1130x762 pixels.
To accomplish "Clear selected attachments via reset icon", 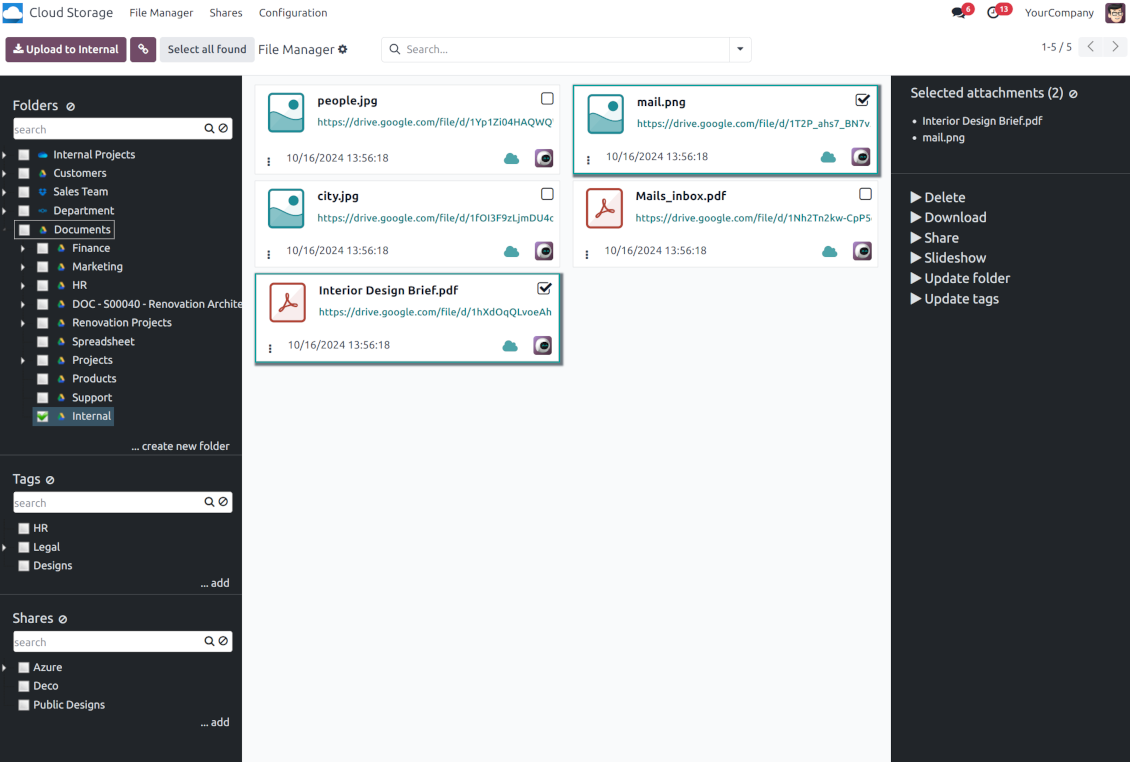I will (x=1073, y=94).
